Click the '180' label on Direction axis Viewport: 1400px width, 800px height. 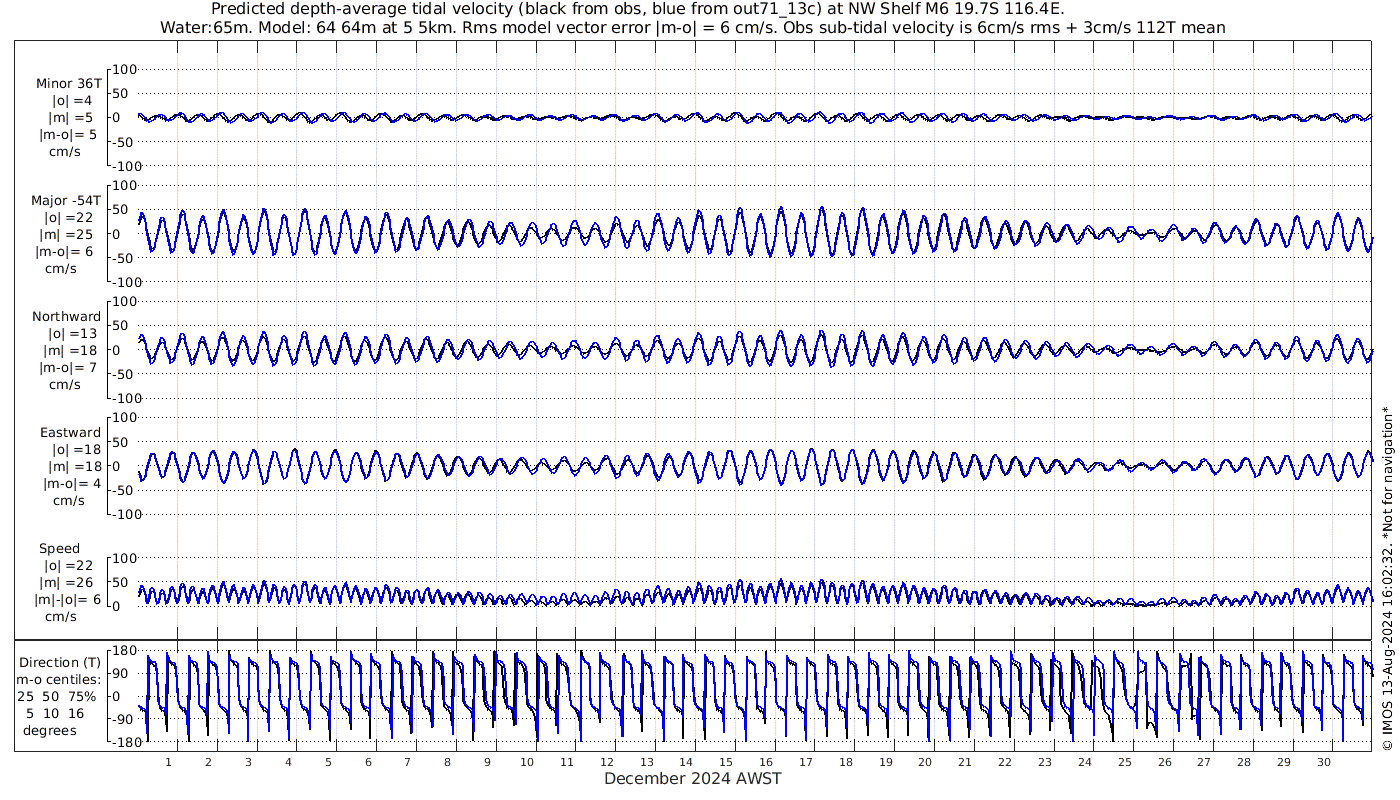click(124, 651)
